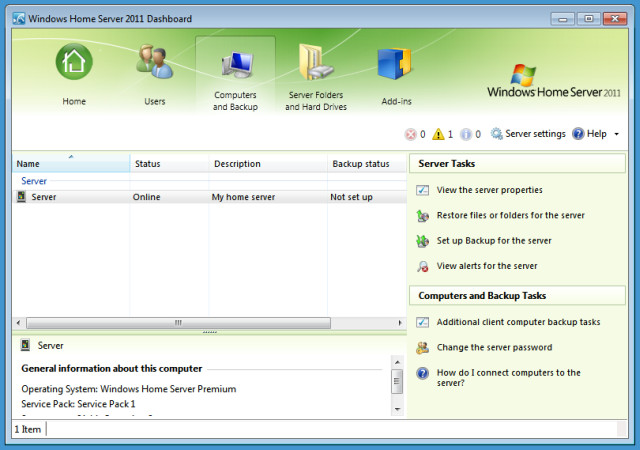The height and width of the screenshot is (450, 640).
Task: Click details pane scroll down arrow
Action: coord(397,409)
